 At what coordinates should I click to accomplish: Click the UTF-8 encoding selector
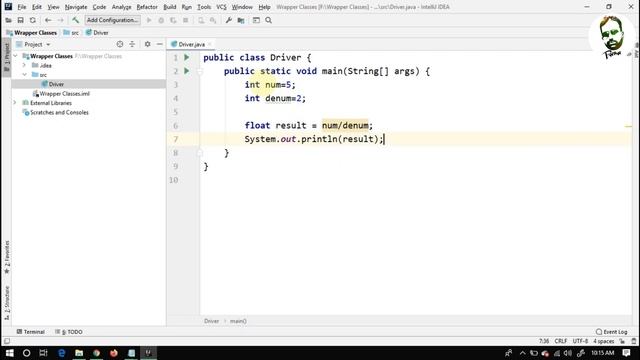click(x=580, y=341)
